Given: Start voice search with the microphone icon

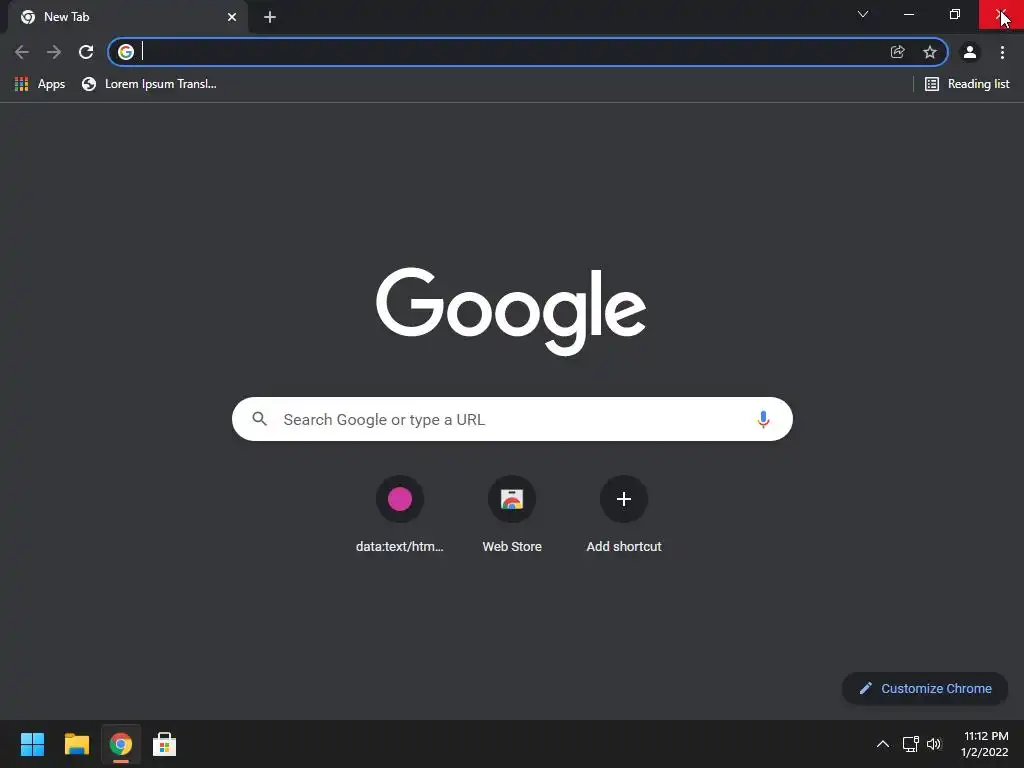Looking at the screenshot, I should pyautogui.click(x=763, y=419).
